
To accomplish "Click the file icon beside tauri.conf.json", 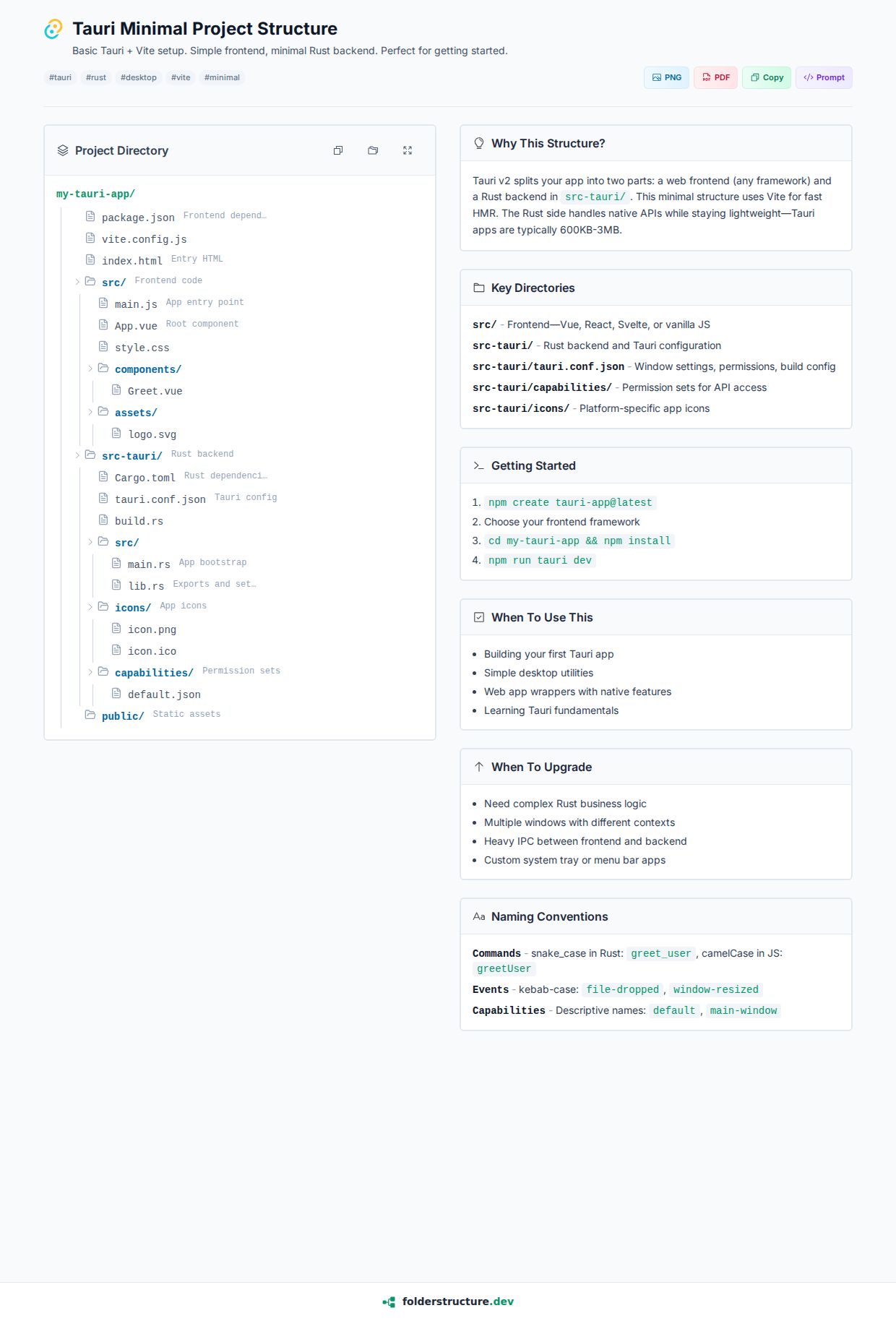I will tap(103, 498).
